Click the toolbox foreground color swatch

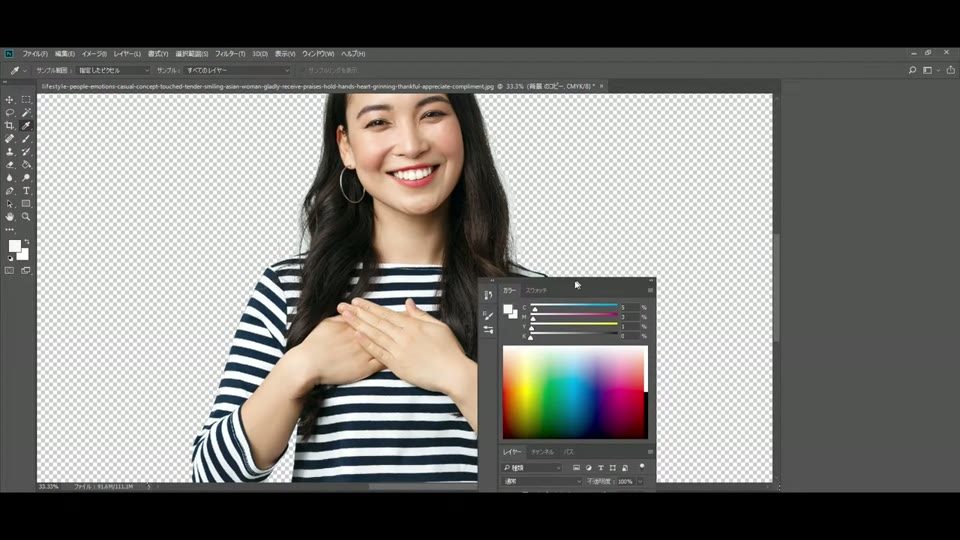click(x=13, y=245)
